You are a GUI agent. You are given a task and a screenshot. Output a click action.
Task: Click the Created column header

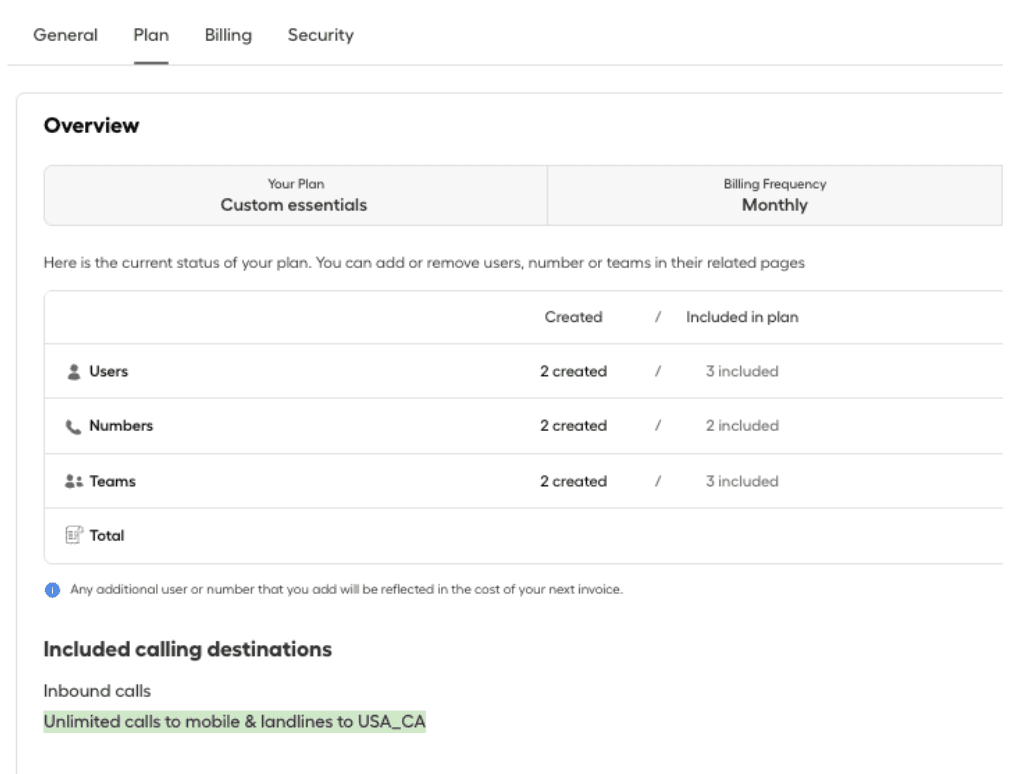573,317
